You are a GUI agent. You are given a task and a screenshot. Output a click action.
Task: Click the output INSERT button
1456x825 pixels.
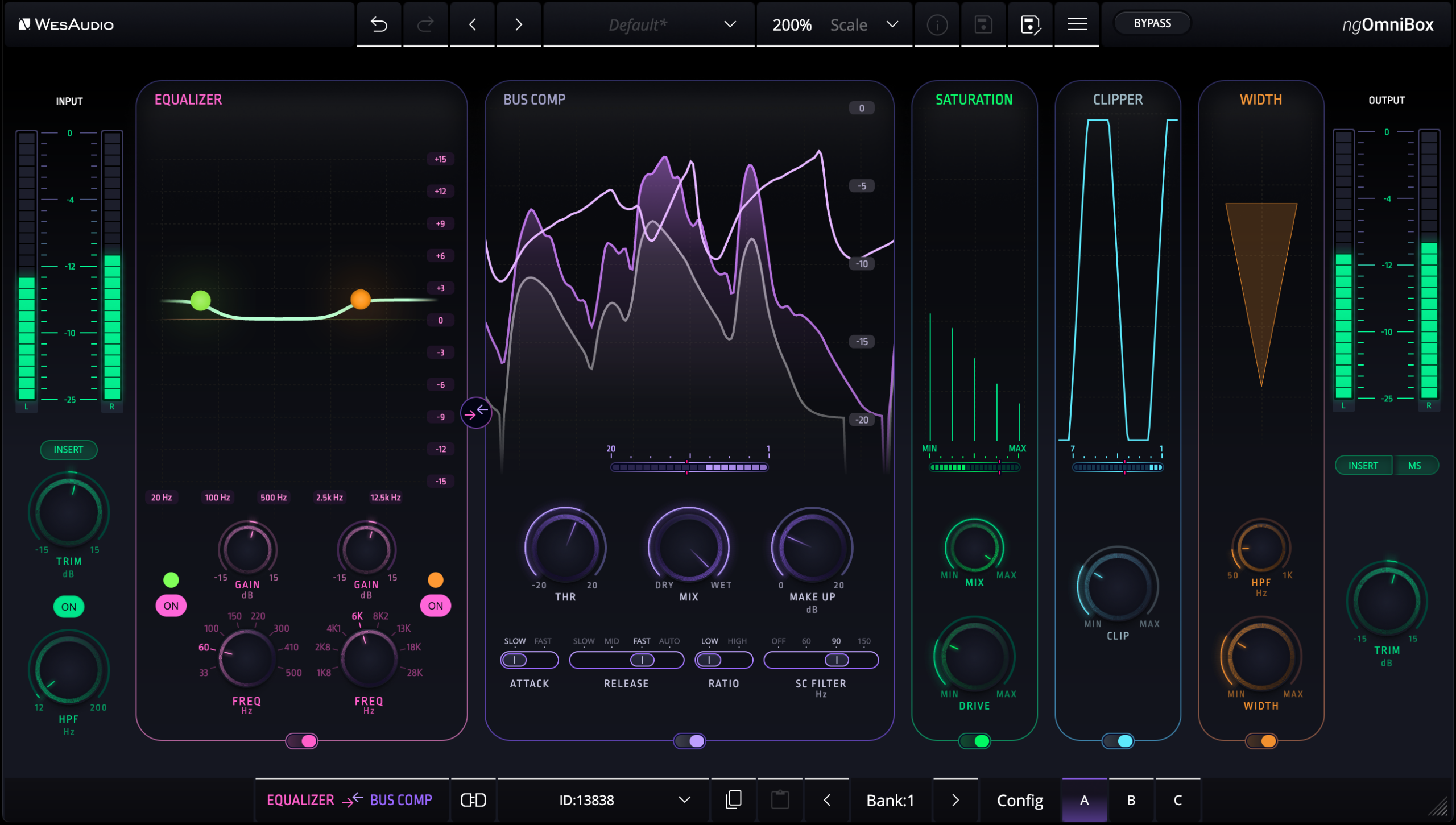[x=1363, y=466]
